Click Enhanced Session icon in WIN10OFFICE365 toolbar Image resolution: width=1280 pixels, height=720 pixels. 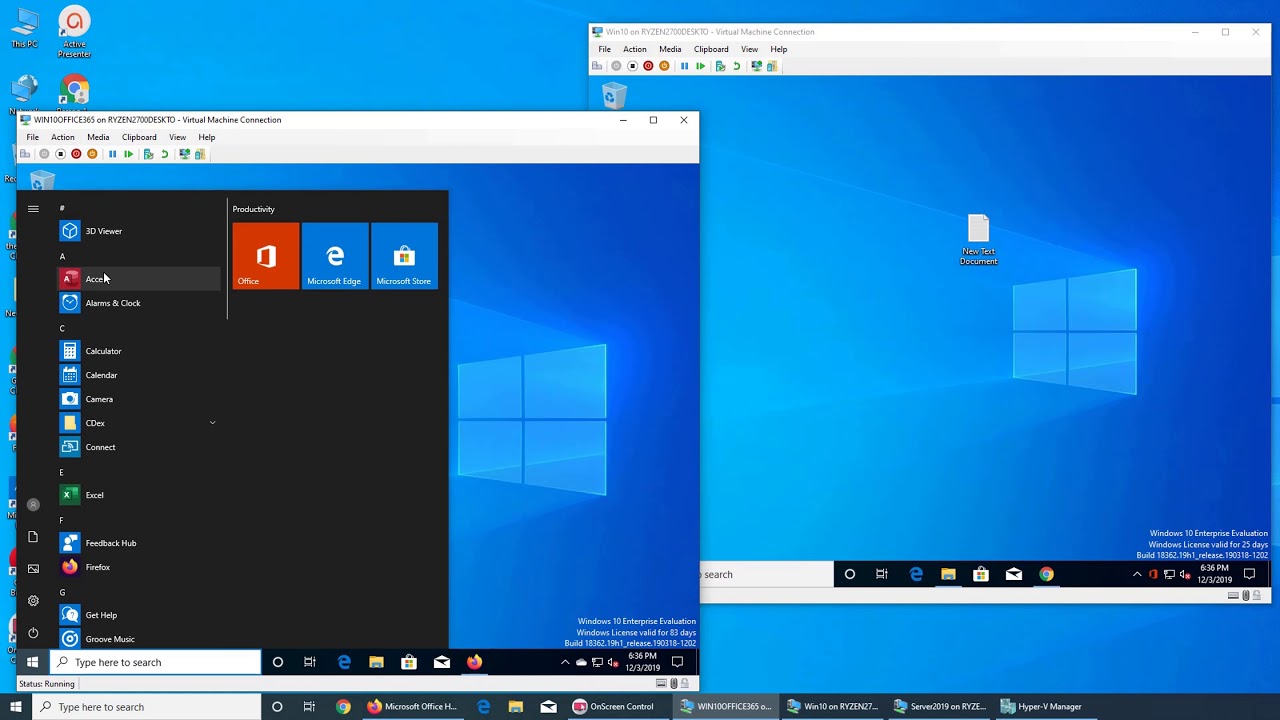click(184, 154)
